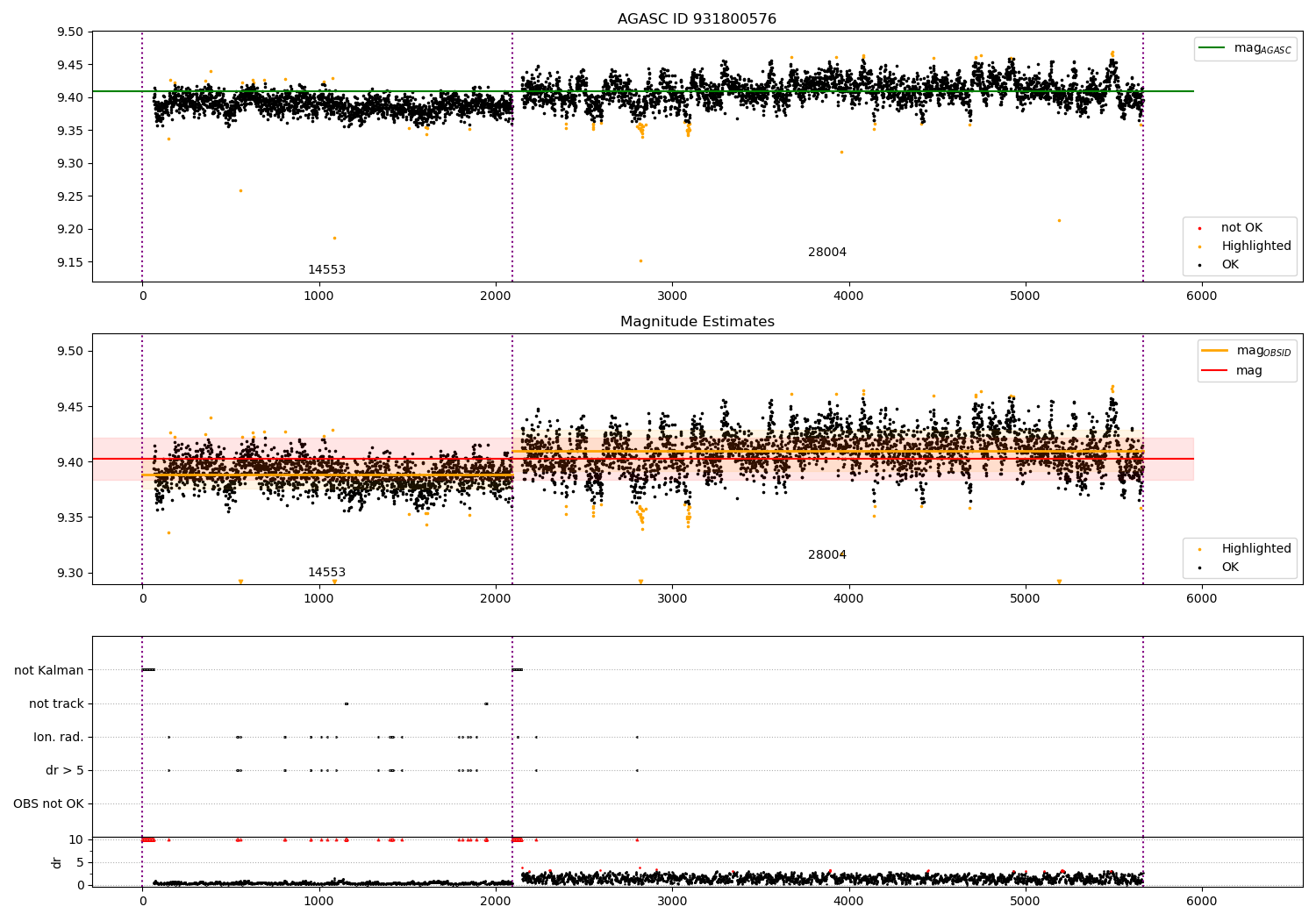Click obsid label 28004 in top plot
1316x921 pixels.
click(x=827, y=253)
